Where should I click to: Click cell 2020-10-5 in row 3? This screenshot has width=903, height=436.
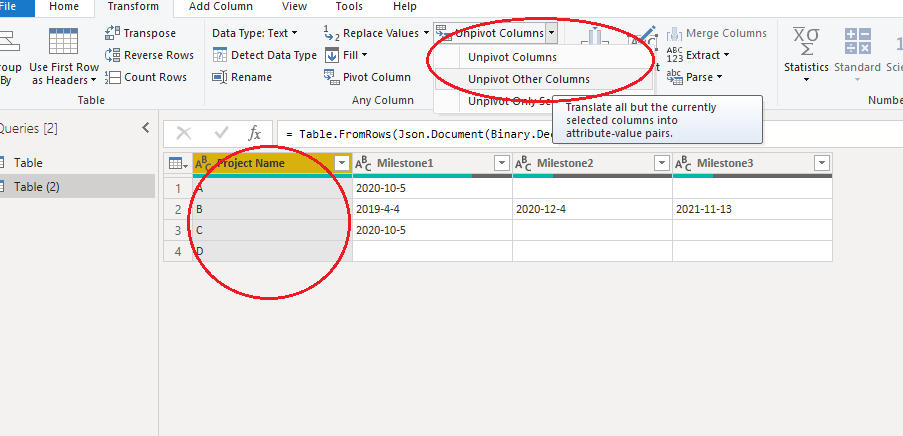pos(432,230)
